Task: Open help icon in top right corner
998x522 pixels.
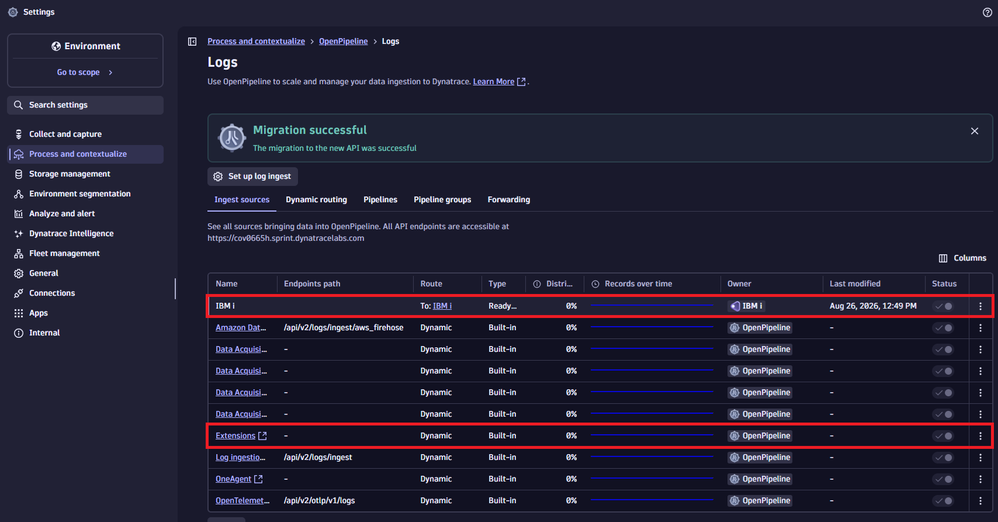Action: pos(987,12)
